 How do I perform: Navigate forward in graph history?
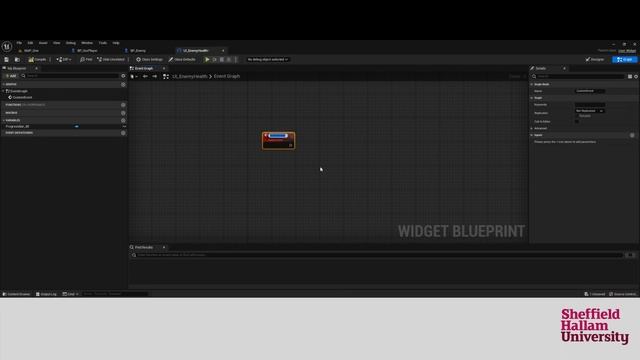pyautogui.click(x=155, y=76)
